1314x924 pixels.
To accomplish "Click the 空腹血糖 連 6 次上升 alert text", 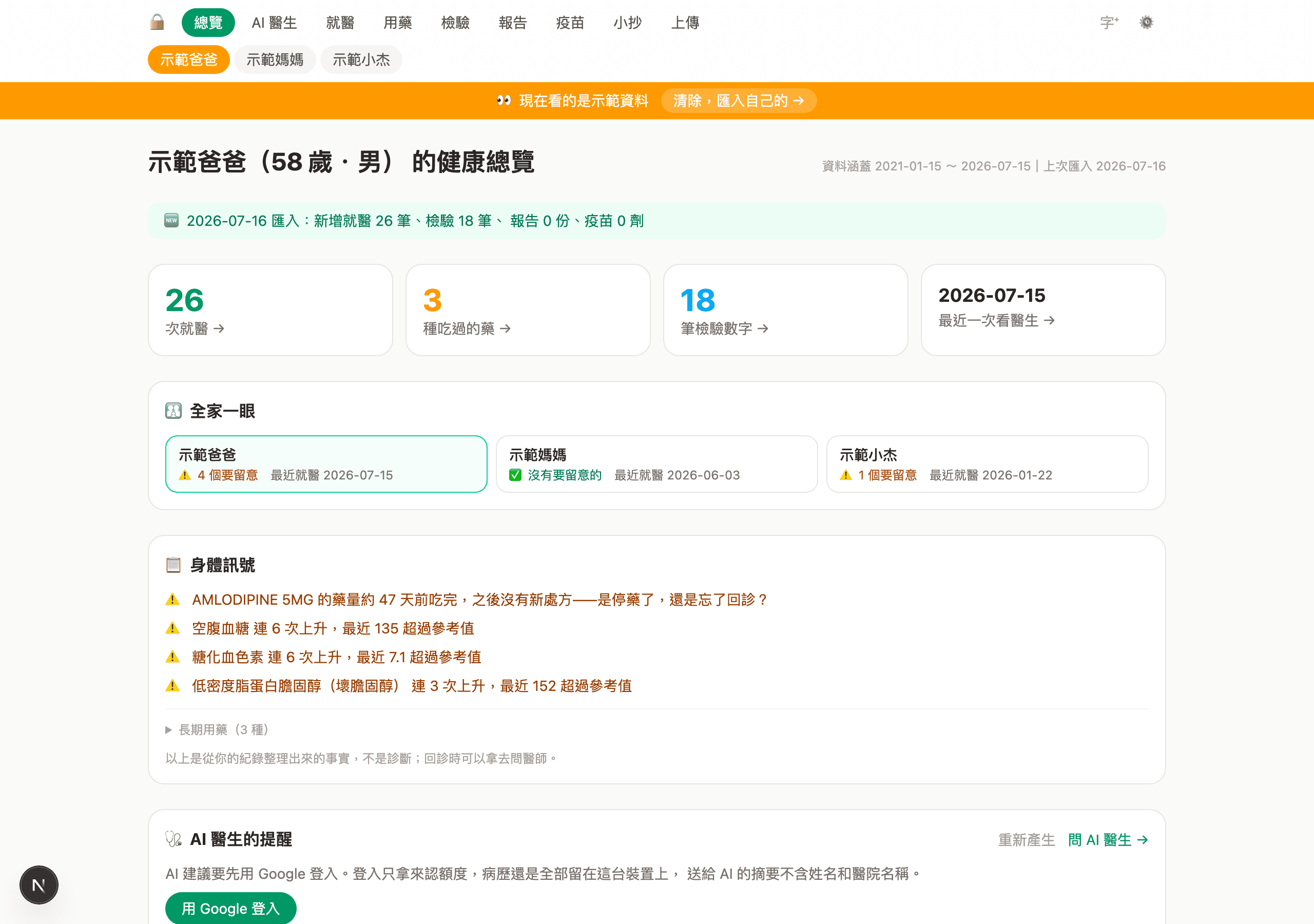I will (x=333, y=628).
